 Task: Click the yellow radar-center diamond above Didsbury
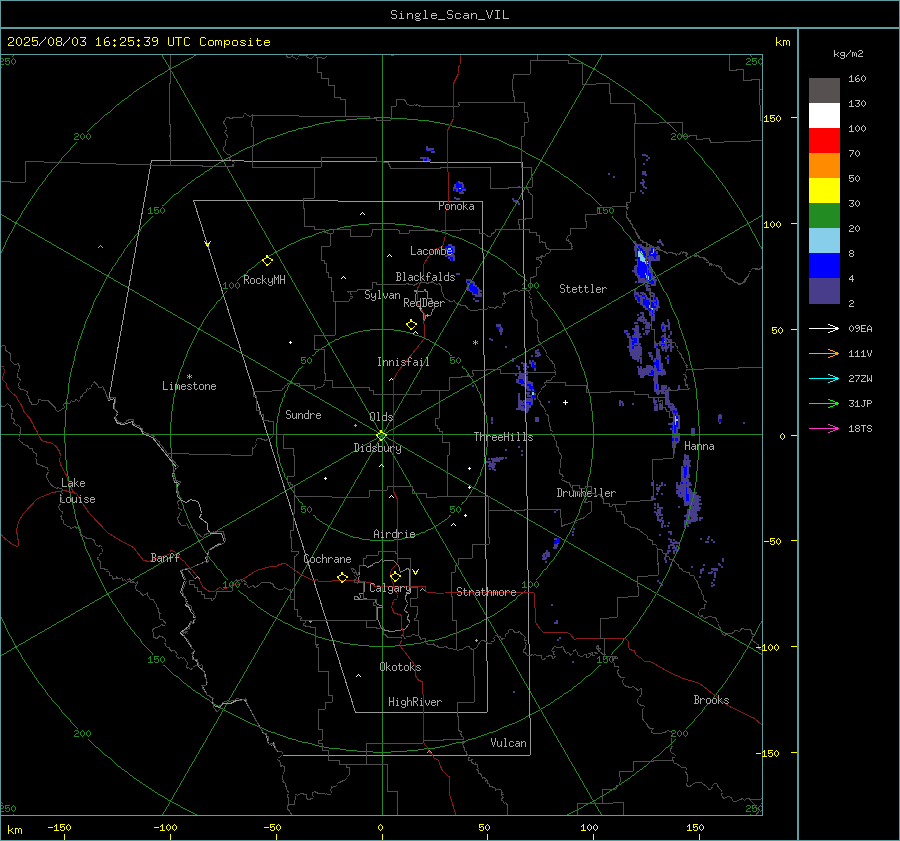381,436
